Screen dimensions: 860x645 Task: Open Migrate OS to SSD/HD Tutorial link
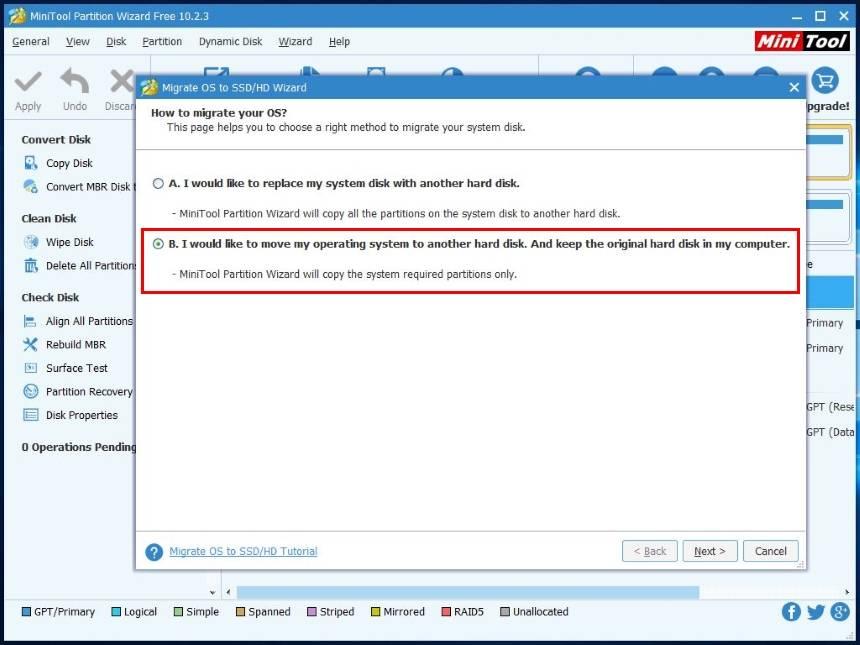[243, 551]
